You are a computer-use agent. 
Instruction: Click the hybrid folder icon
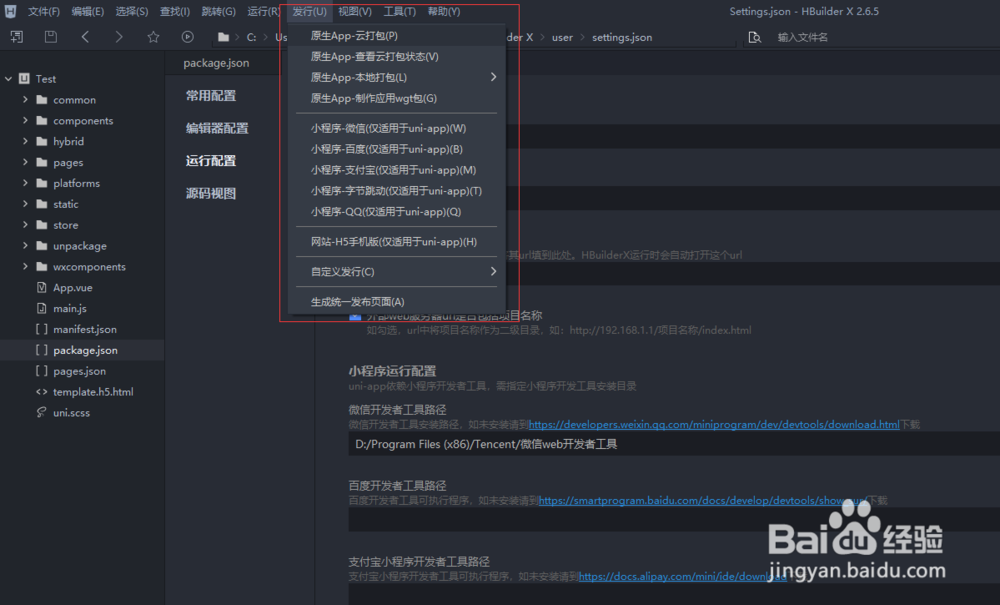click(42, 141)
